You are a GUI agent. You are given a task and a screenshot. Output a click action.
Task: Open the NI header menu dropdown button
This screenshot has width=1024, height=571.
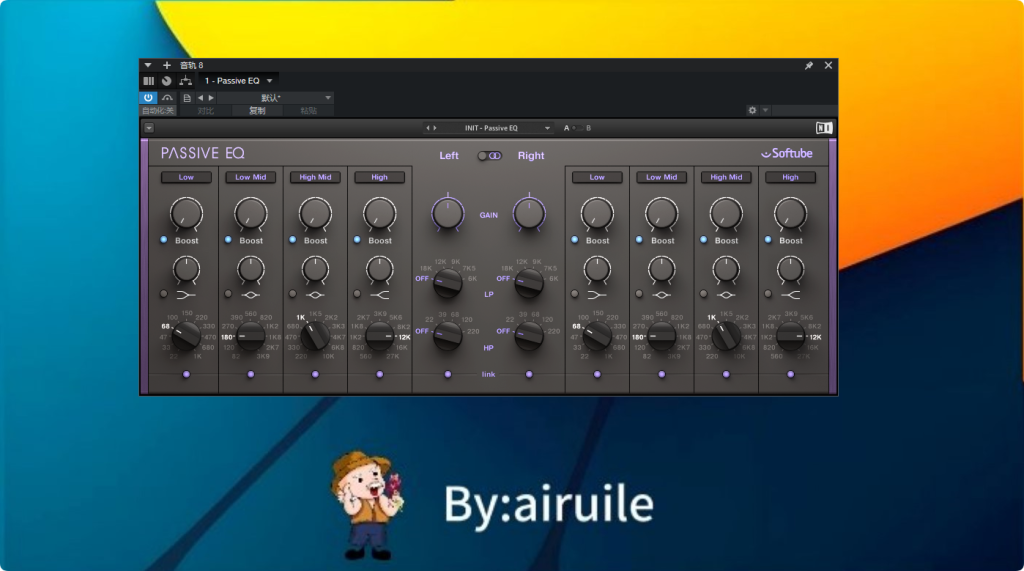pyautogui.click(x=149, y=128)
